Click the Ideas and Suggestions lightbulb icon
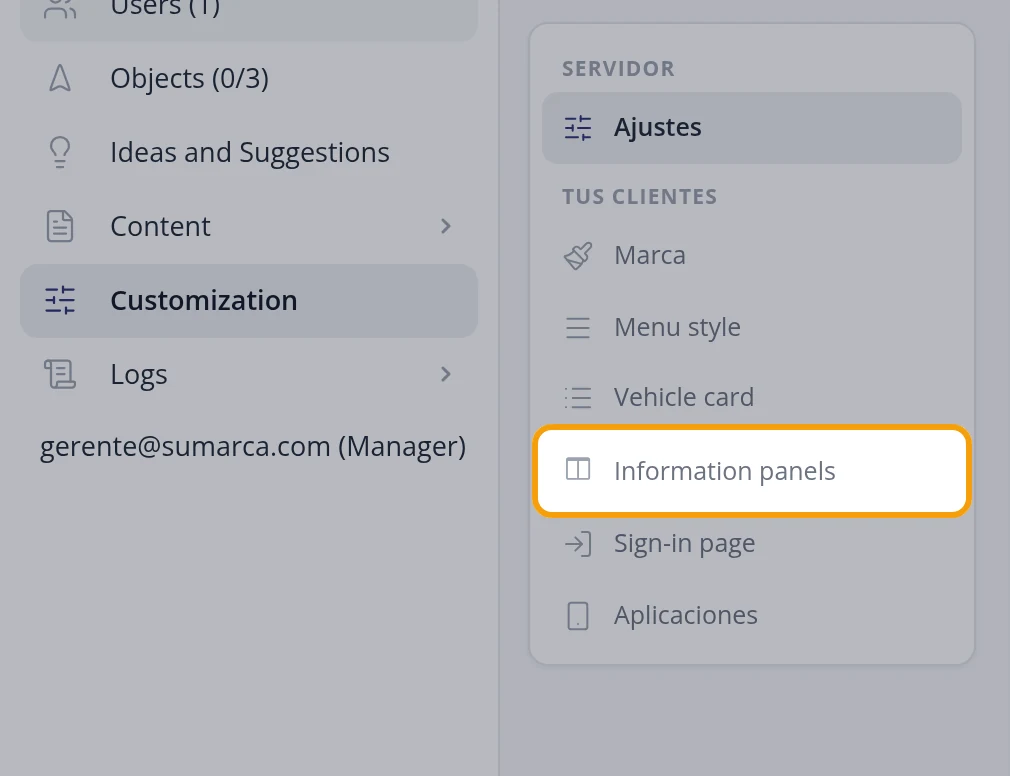Image resolution: width=1010 pixels, height=776 pixels. [x=60, y=153]
